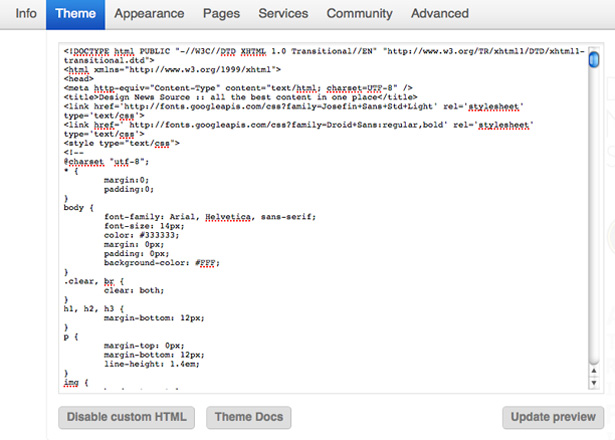Click the html xmlns declaration line
Image resolution: width=615 pixels, height=440 pixels.
172,69
